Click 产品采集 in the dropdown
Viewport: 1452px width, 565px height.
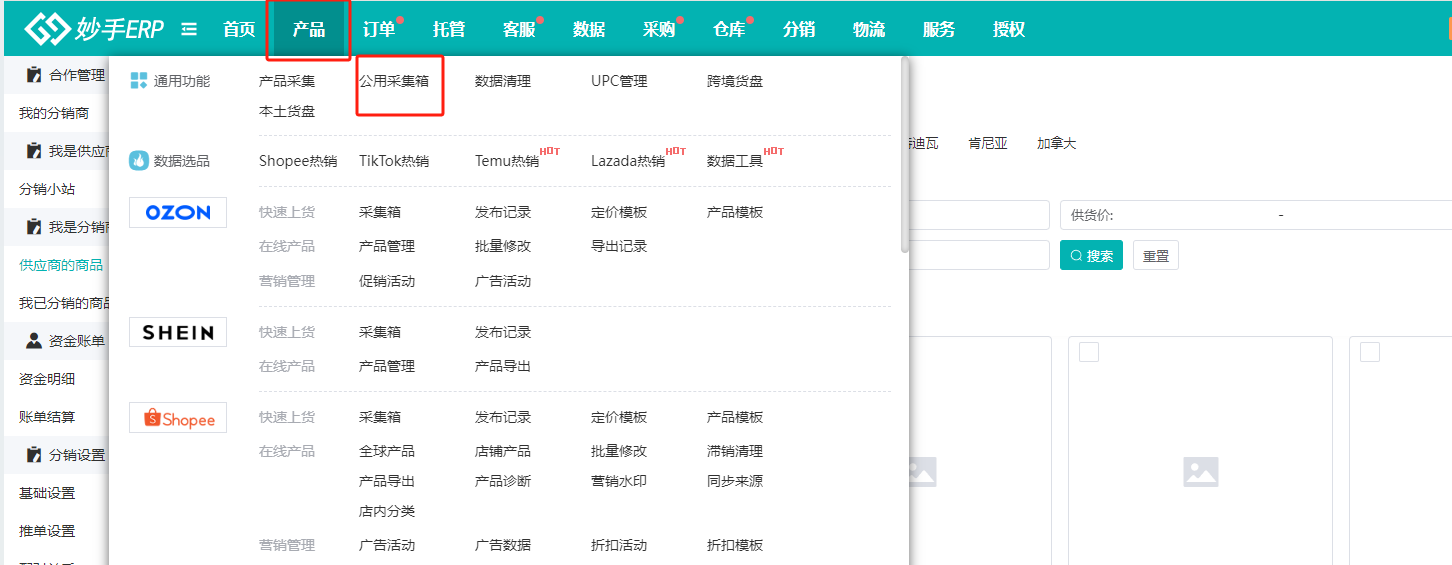pos(287,81)
